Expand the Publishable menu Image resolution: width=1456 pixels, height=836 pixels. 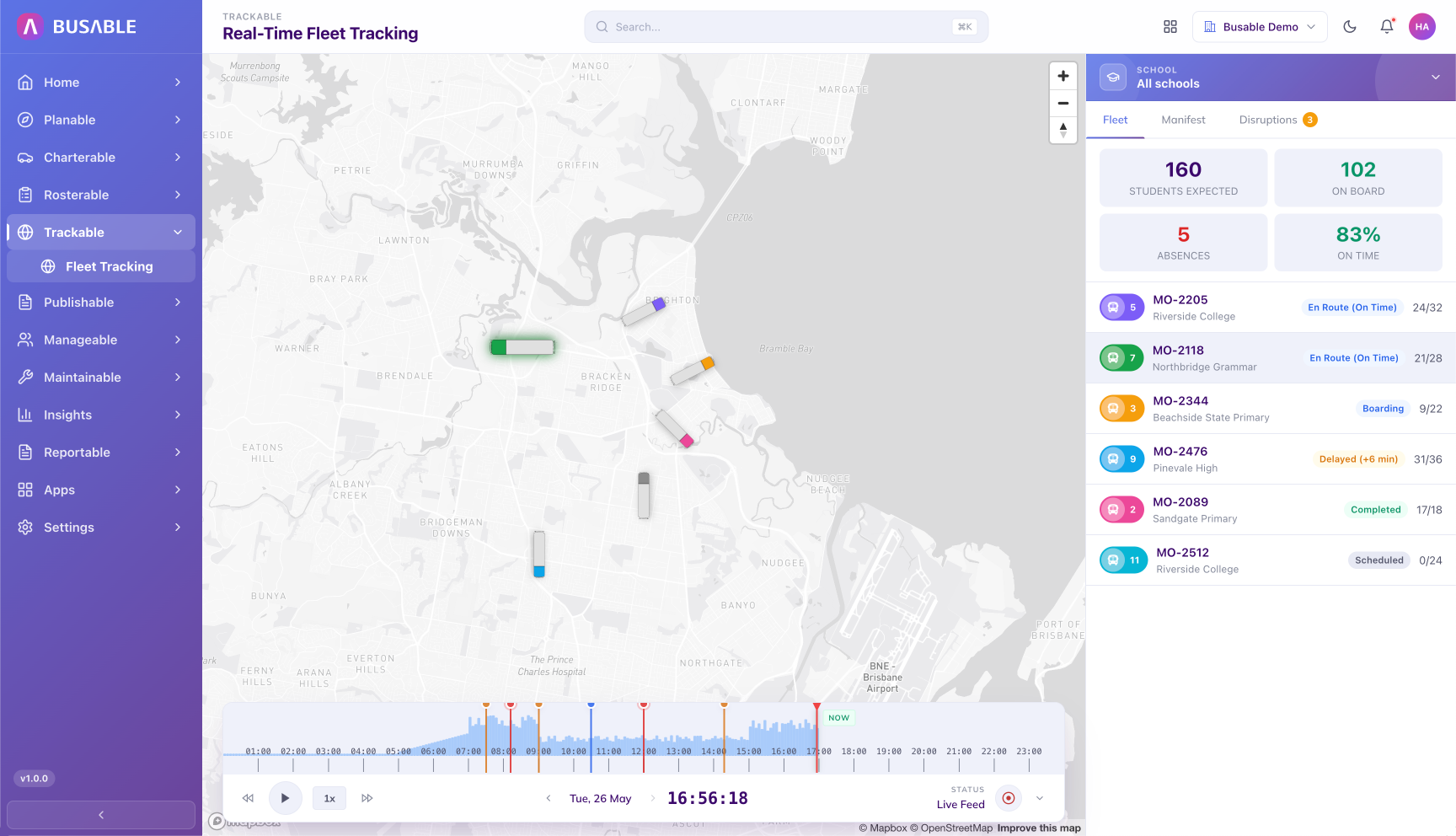click(101, 303)
